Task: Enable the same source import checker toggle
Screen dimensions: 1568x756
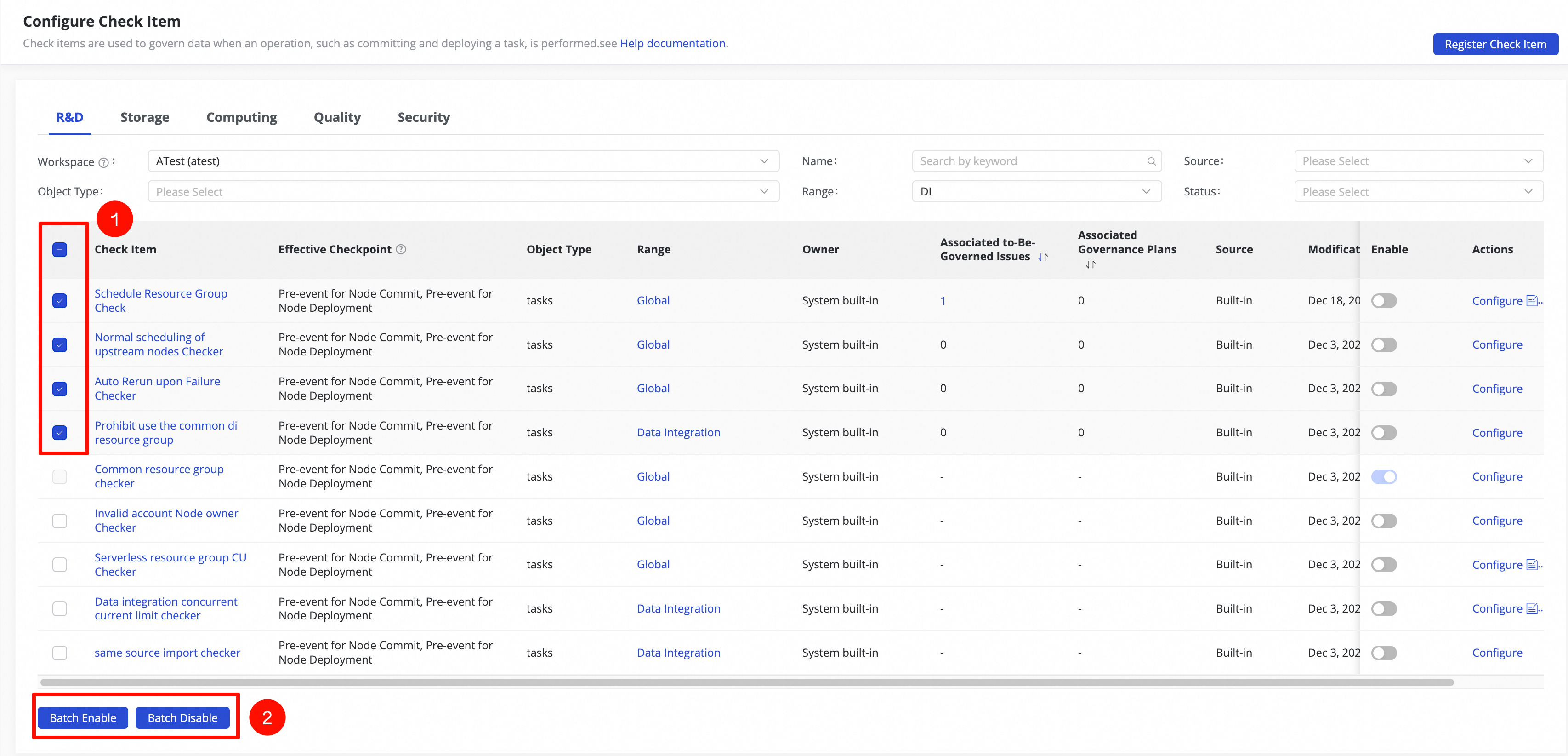Action: (x=1384, y=653)
